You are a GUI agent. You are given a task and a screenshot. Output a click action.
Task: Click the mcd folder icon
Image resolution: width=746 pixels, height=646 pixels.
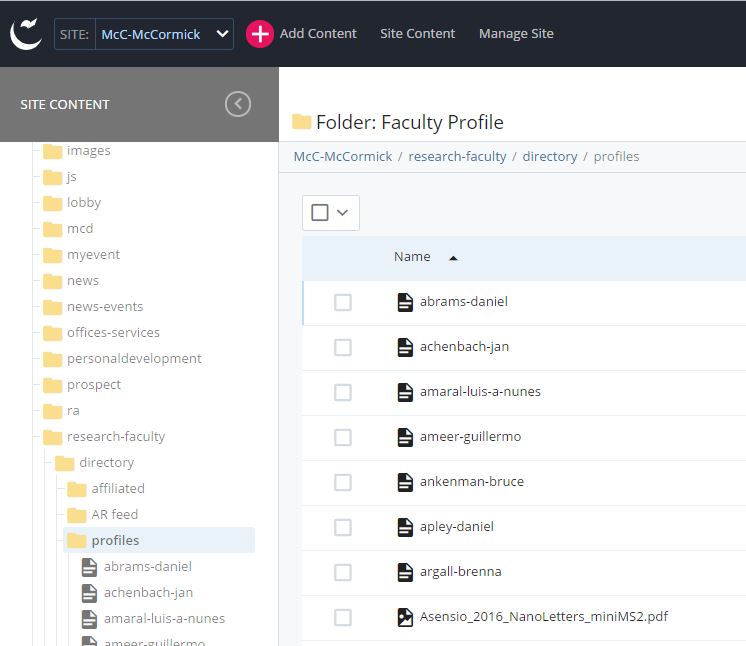52,229
